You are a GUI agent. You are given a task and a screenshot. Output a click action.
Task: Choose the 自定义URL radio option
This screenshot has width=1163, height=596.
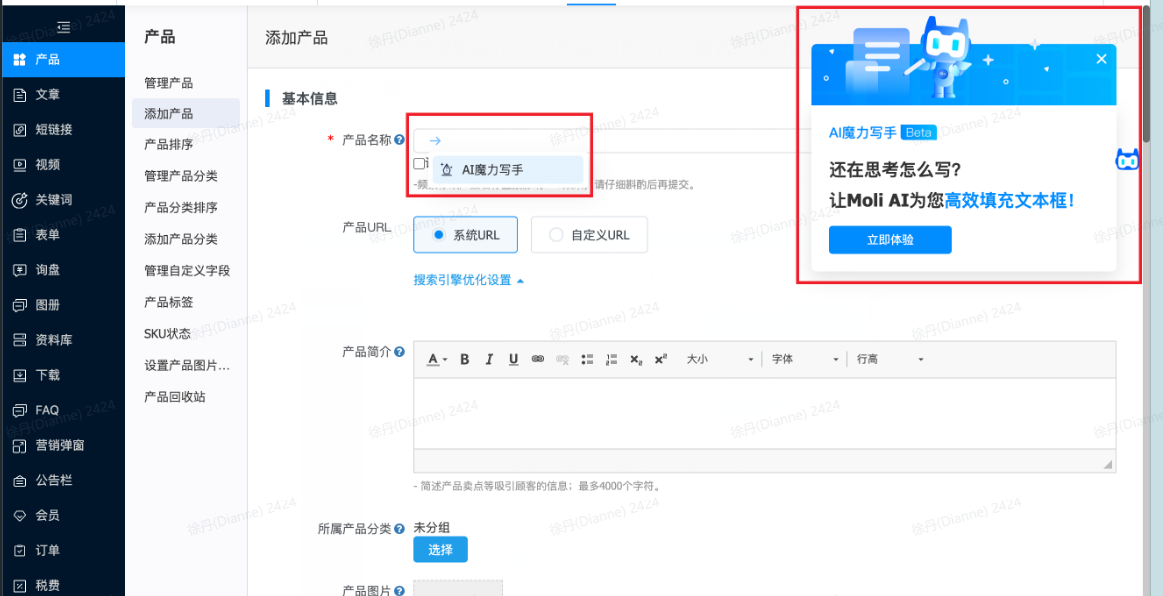tap(556, 234)
